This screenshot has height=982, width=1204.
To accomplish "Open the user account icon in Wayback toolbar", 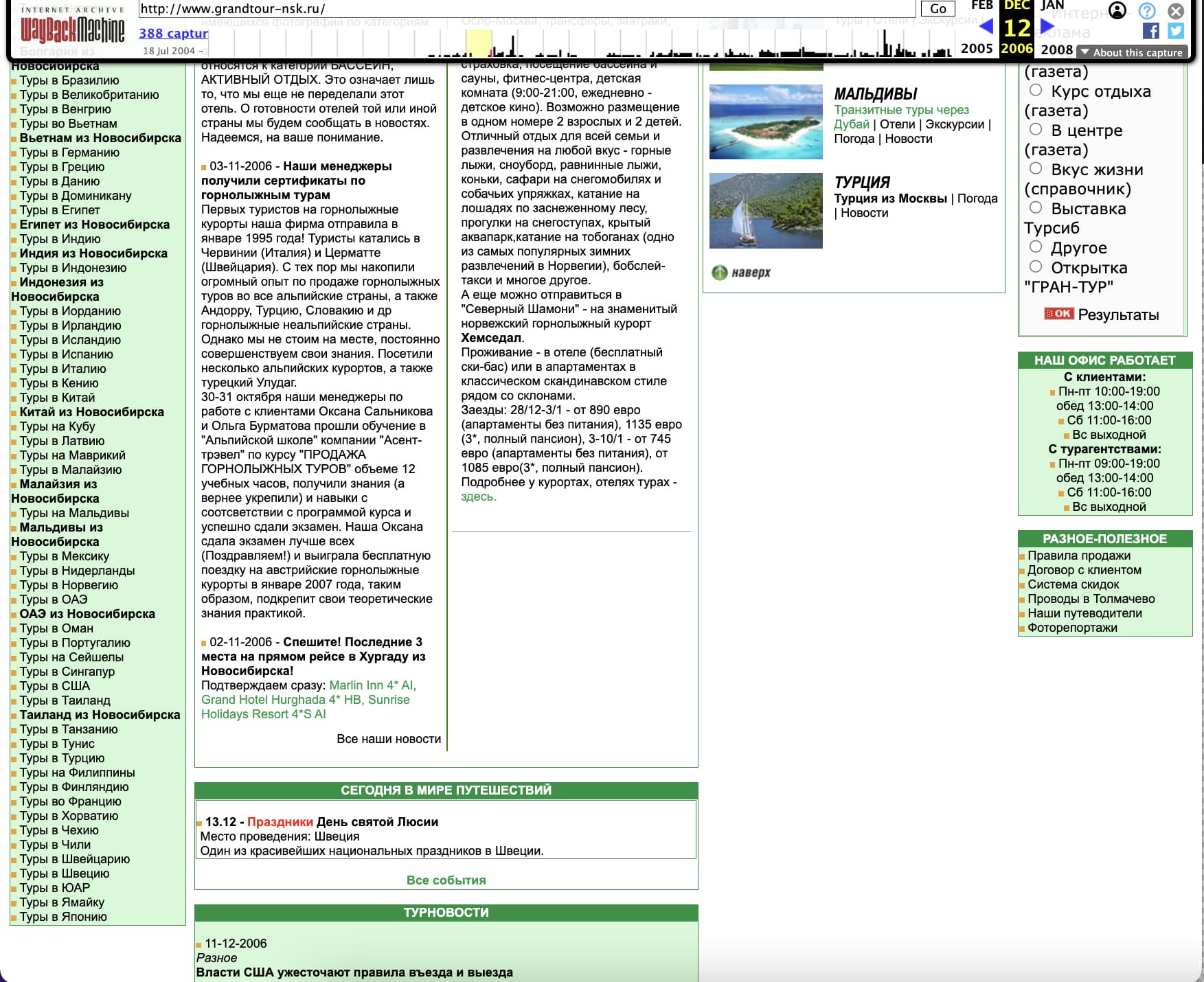I will point(1117,10).
